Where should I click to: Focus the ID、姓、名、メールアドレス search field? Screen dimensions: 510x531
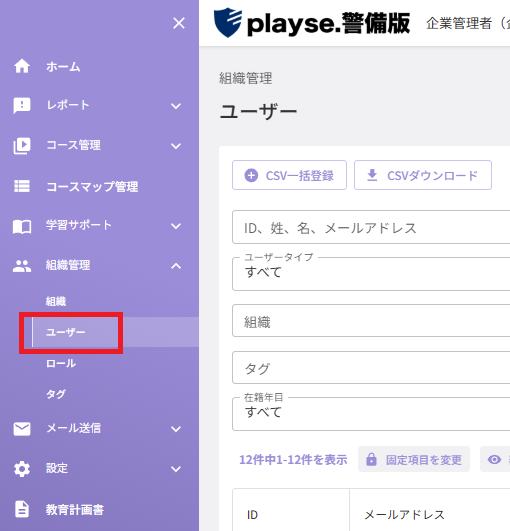[x=371, y=227]
